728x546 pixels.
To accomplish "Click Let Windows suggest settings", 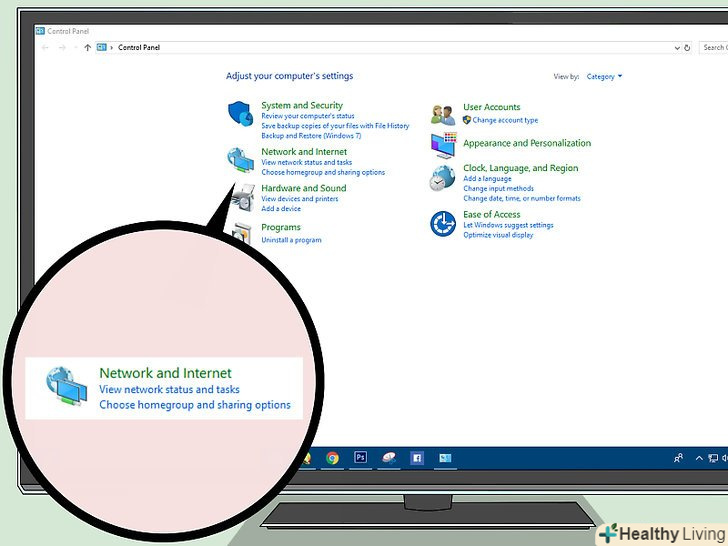I will [508, 225].
